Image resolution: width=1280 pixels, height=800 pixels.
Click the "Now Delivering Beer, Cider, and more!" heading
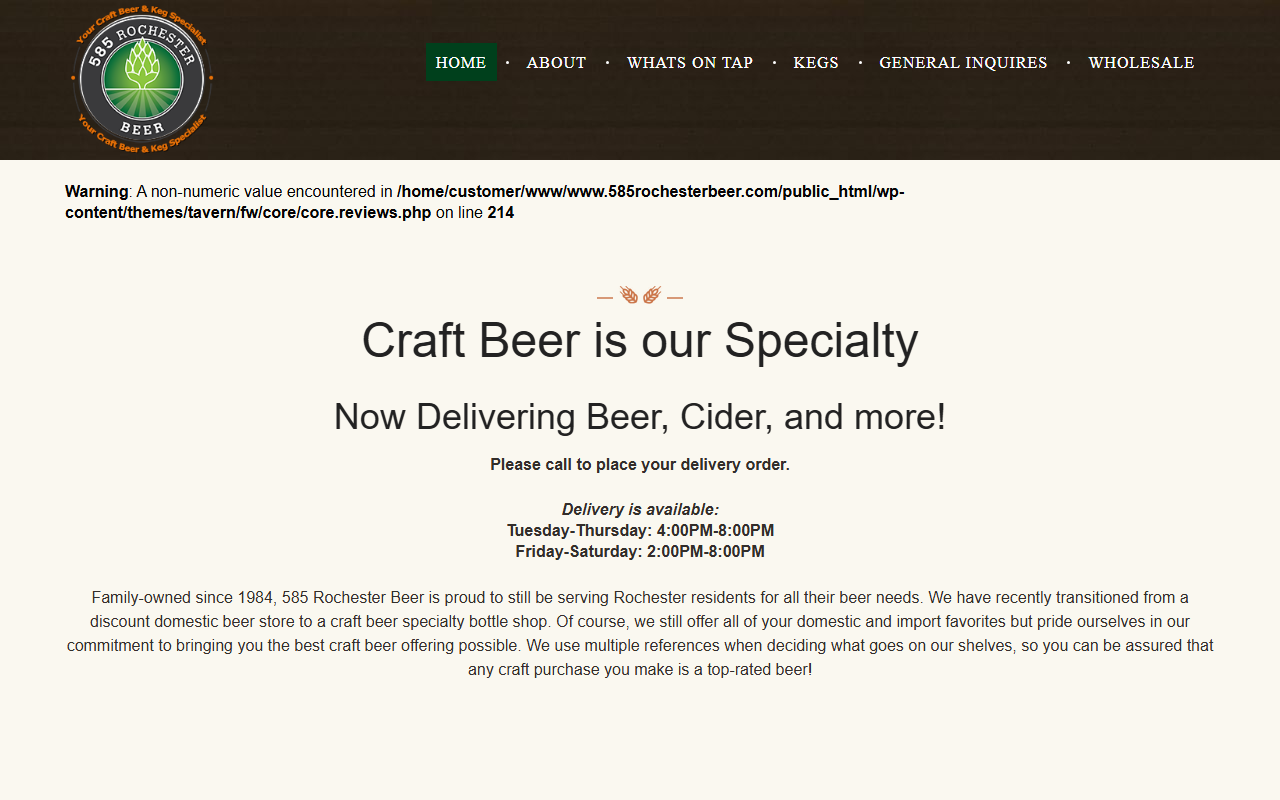coord(640,417)
